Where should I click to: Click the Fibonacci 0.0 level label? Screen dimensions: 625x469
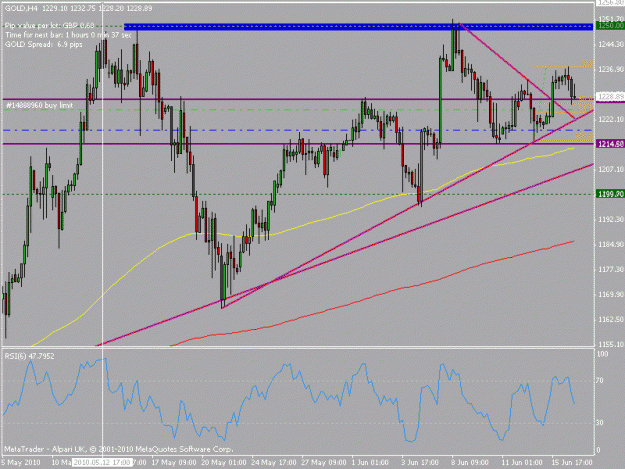click(588, 63)
